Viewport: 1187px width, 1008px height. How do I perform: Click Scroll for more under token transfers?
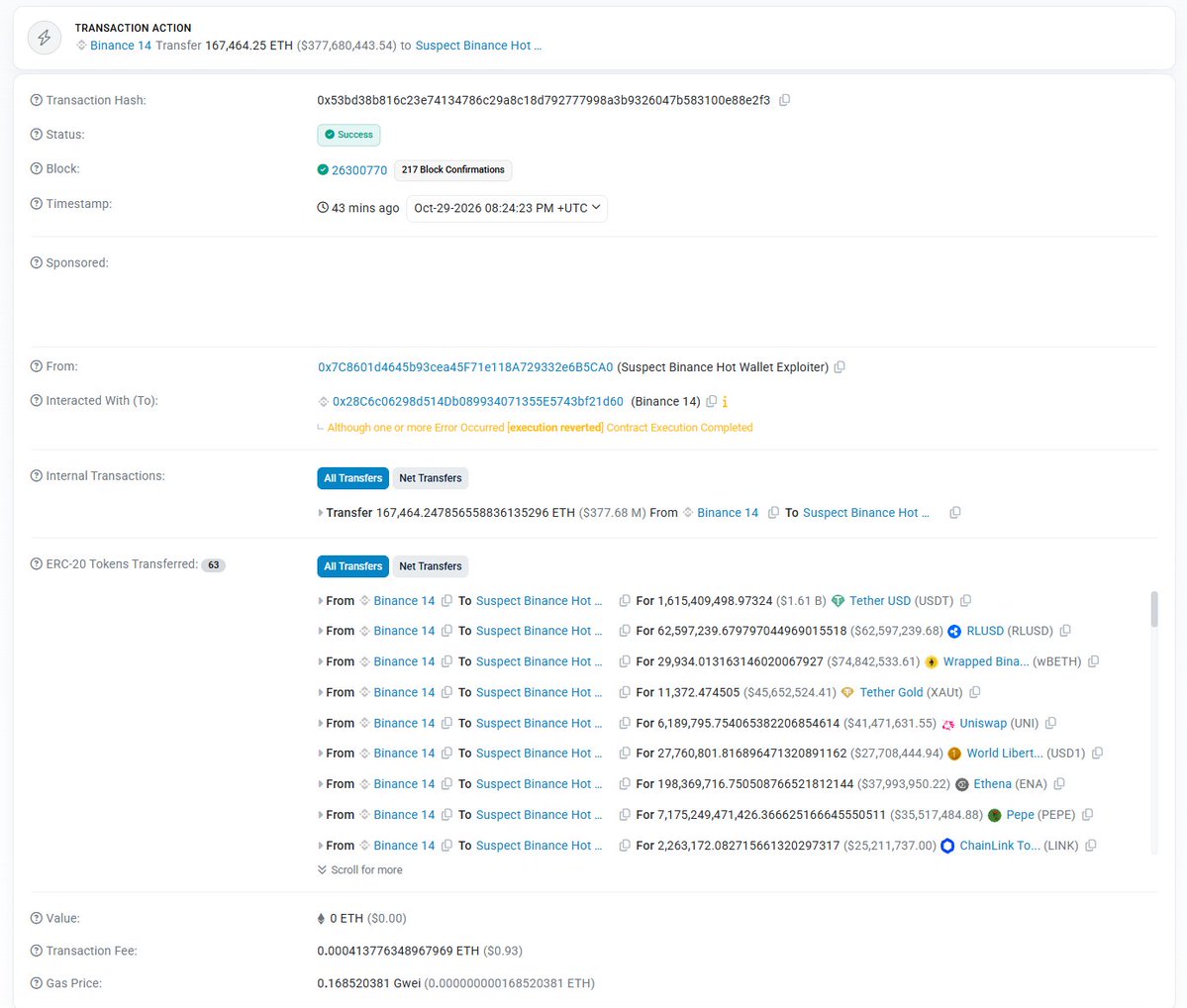360,870
